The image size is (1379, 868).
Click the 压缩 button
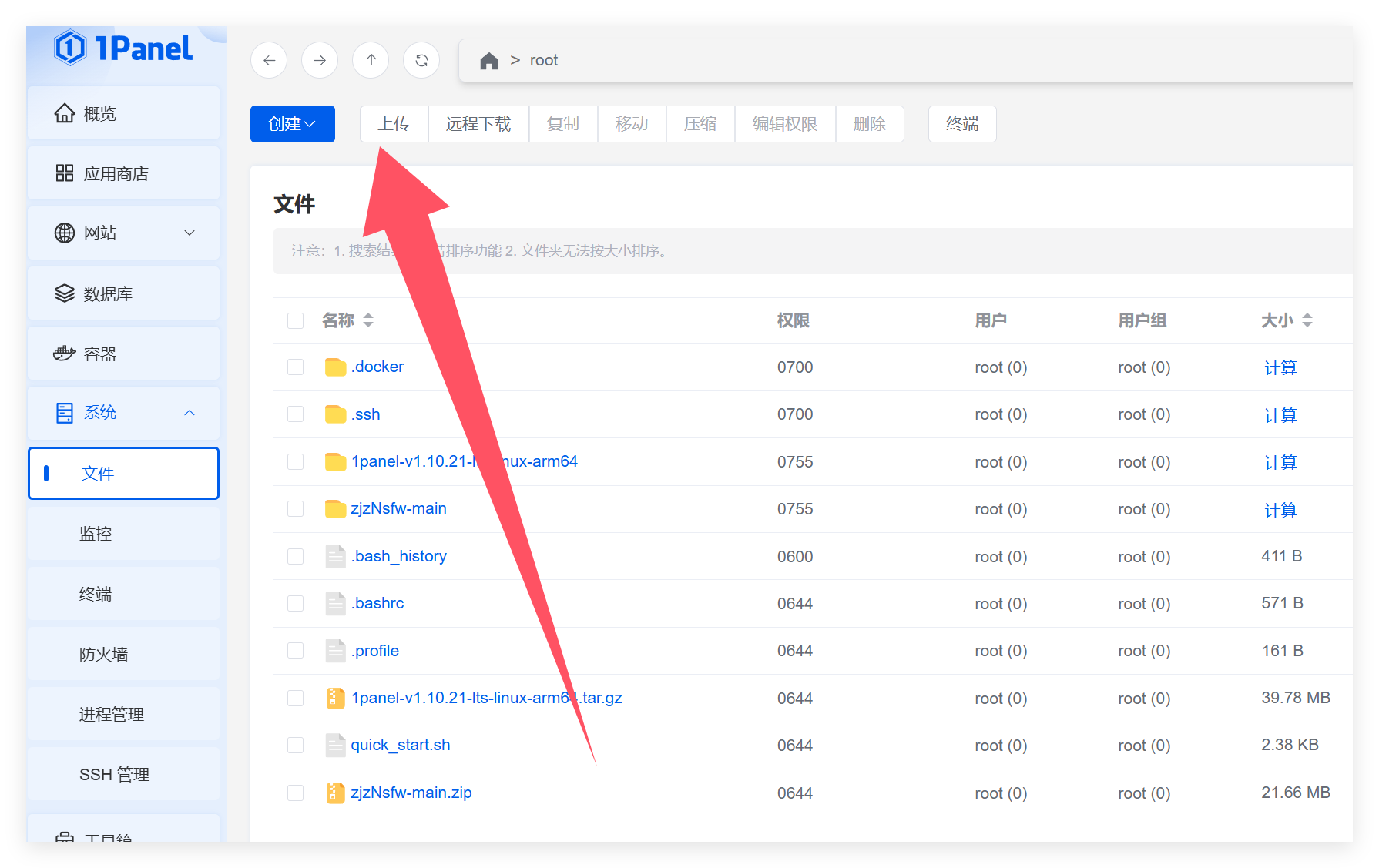click(700, 124)
